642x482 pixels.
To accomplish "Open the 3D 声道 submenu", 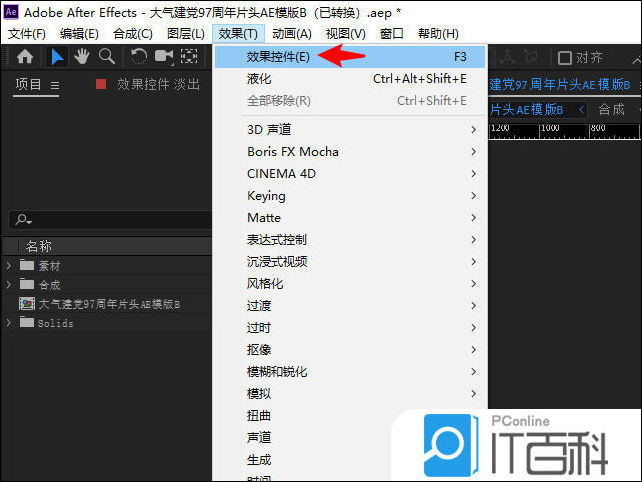I will 351,129.
